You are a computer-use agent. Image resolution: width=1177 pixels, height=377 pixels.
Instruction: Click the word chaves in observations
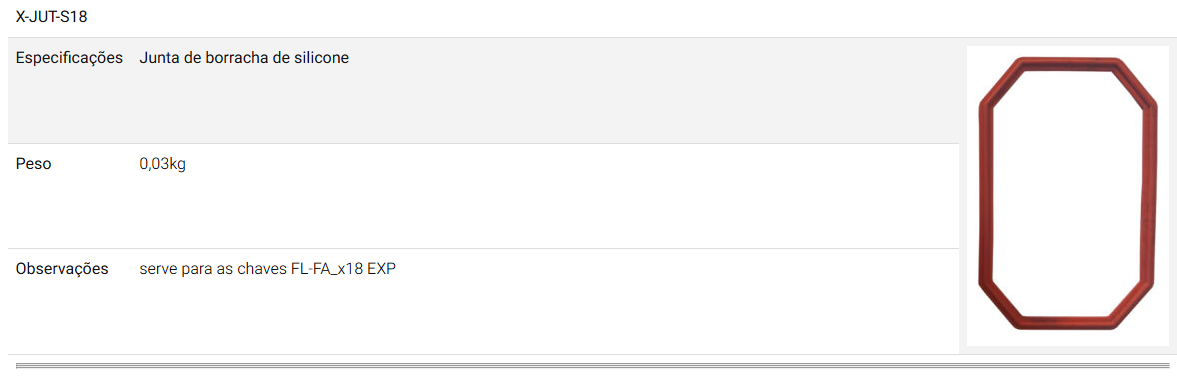pos(264,269)
